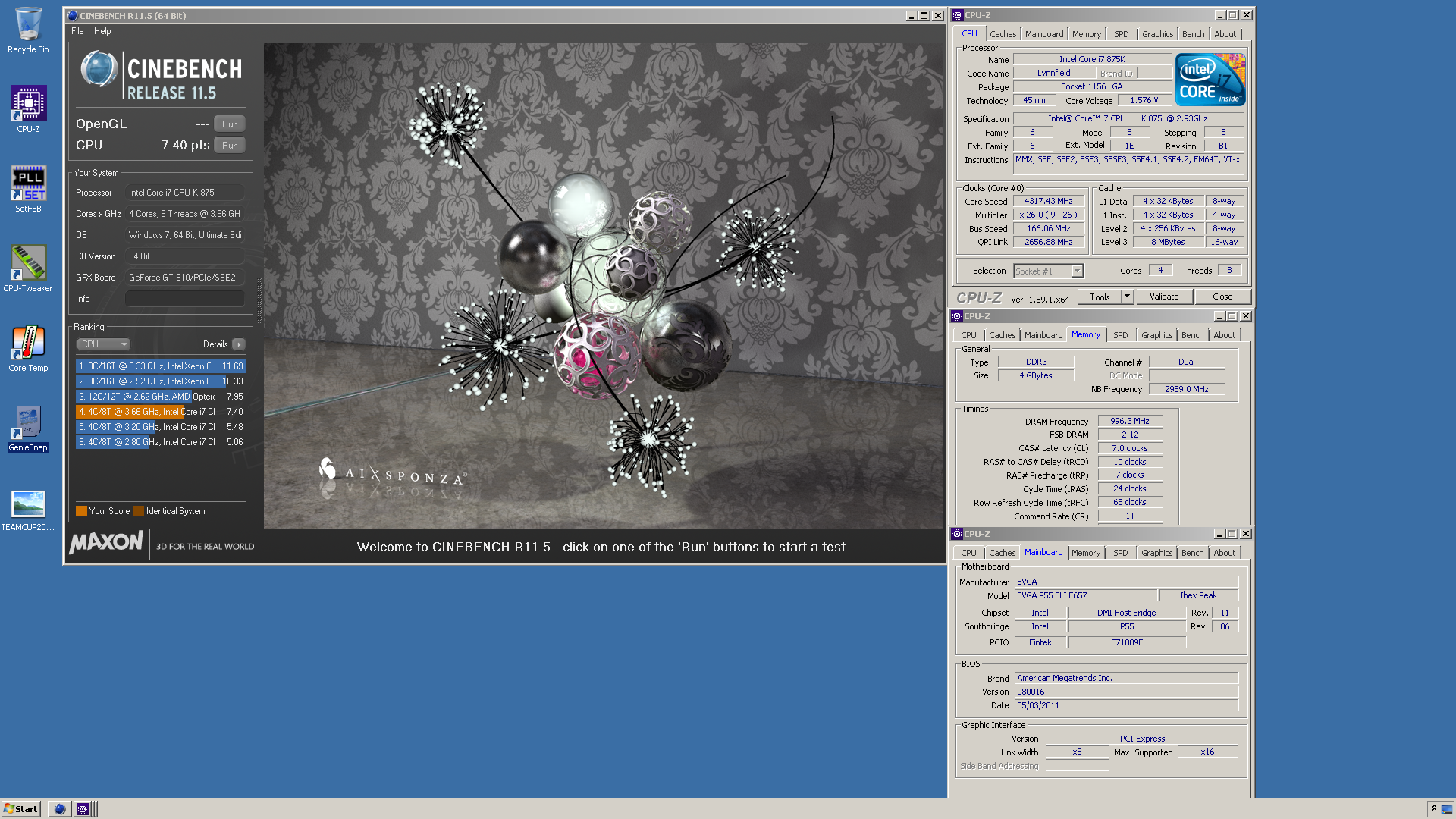Select ranking row 4C/8T @ 2.80 GHz

(x=161, y=442)
